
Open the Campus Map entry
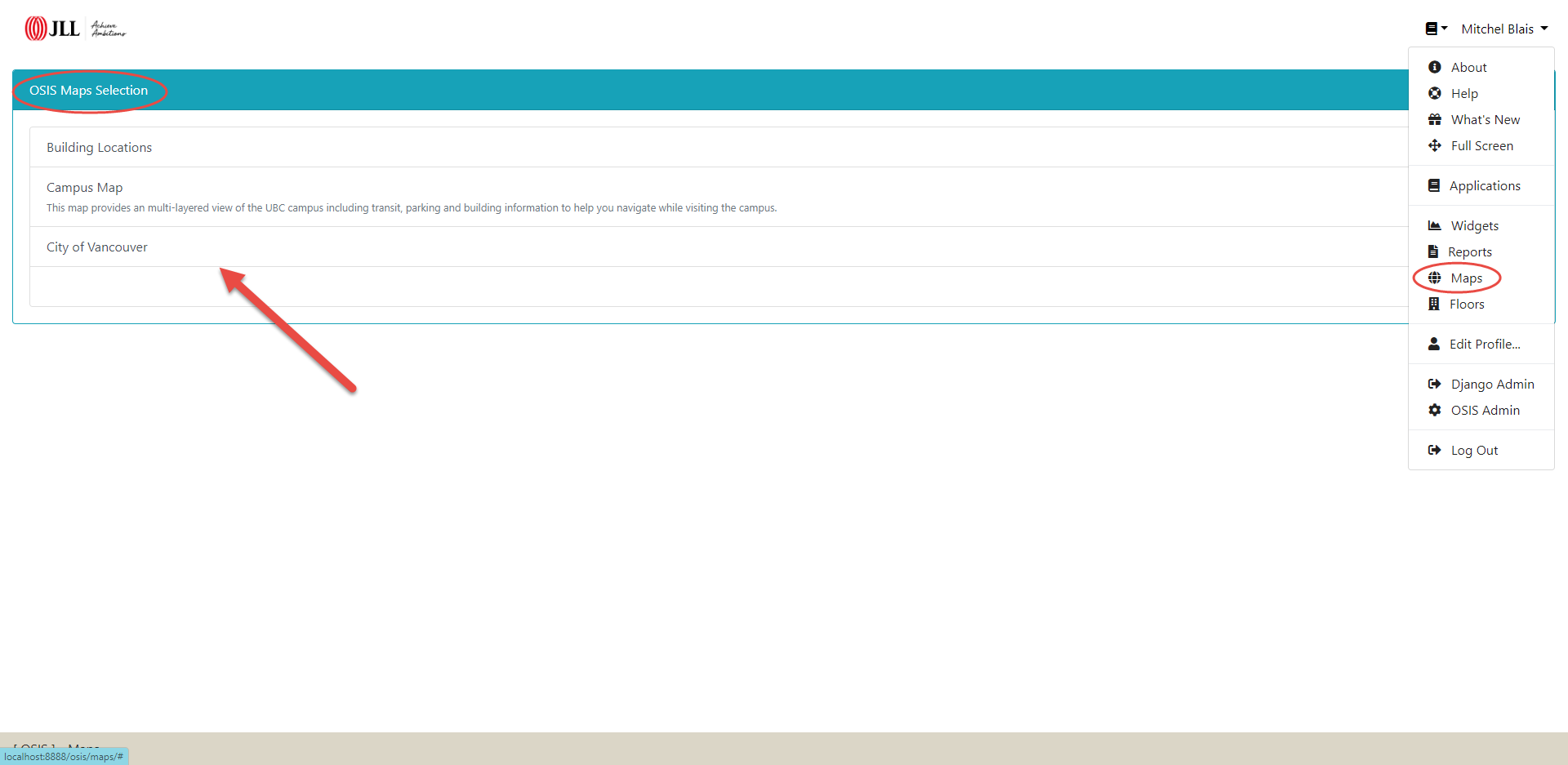[84, 187]
